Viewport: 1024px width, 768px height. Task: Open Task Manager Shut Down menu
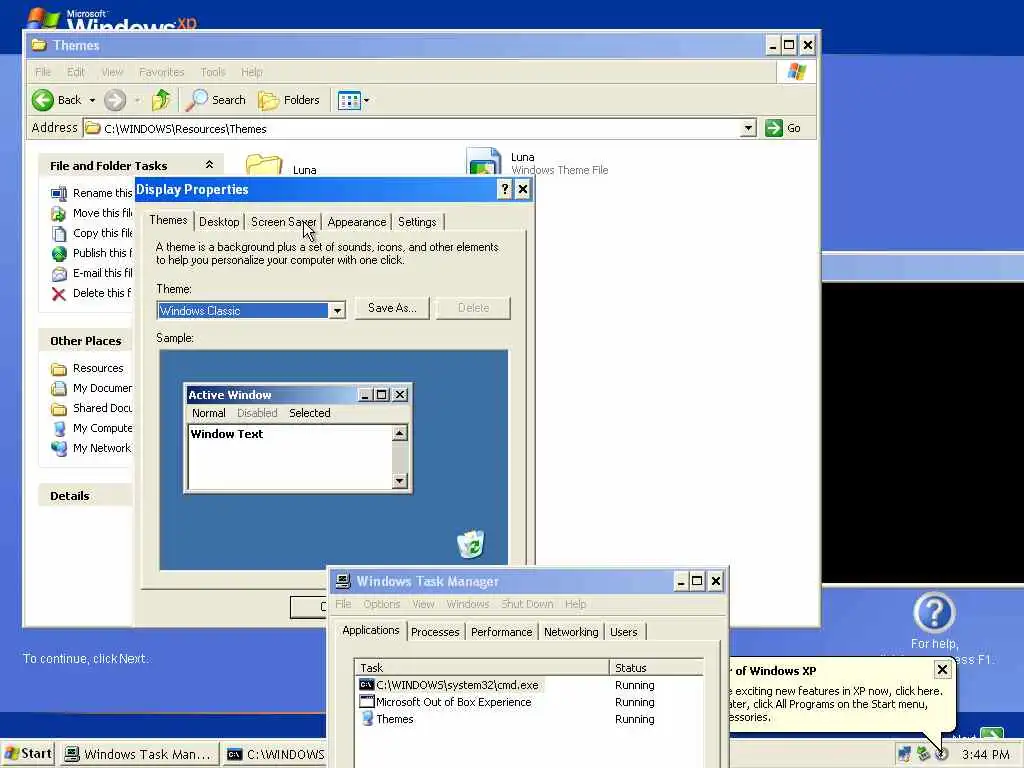coord(527,604)
